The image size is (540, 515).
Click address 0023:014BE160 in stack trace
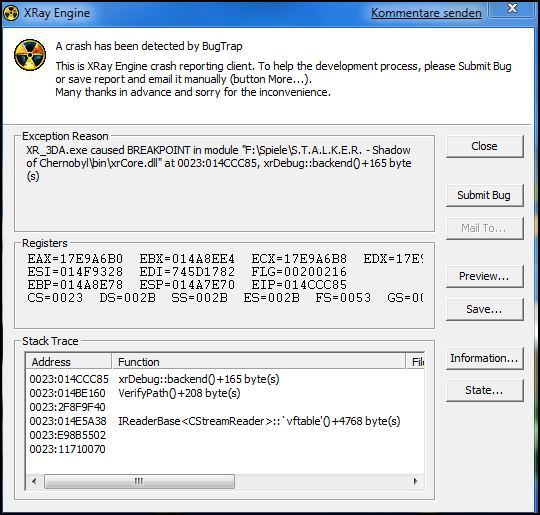pyautogui.click(x=68, y=393)
